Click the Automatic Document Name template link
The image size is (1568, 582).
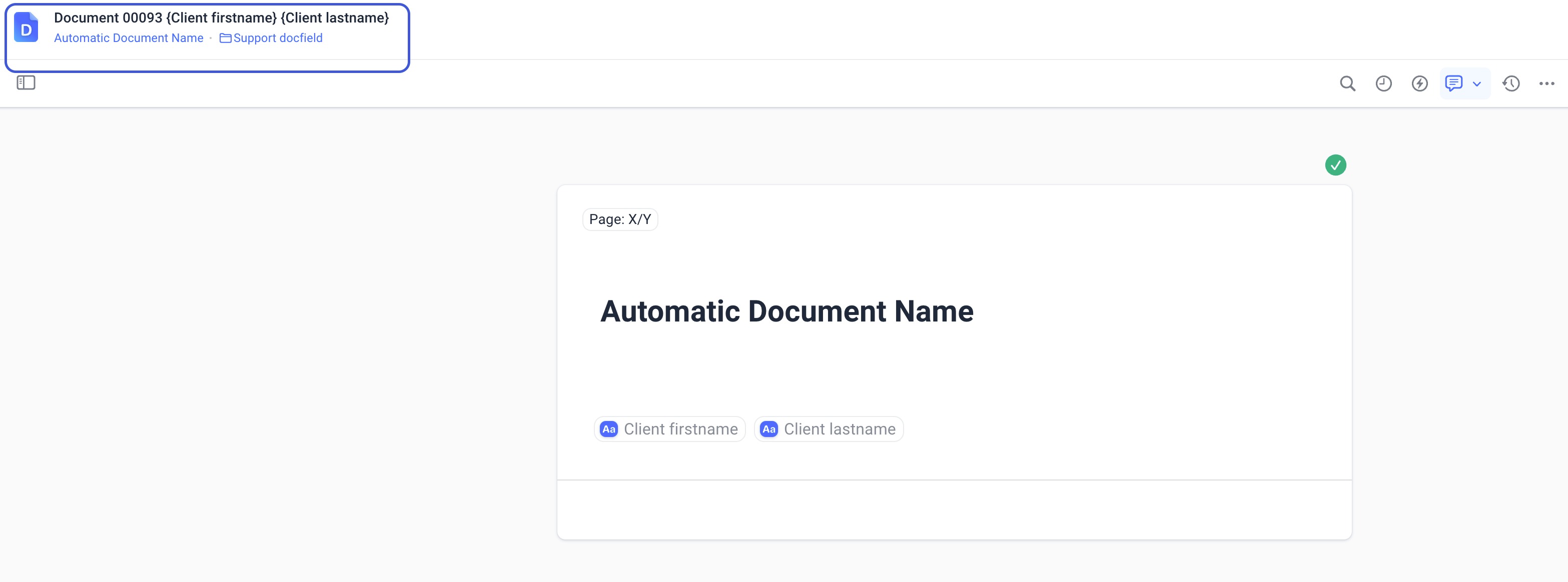(129, 37)
